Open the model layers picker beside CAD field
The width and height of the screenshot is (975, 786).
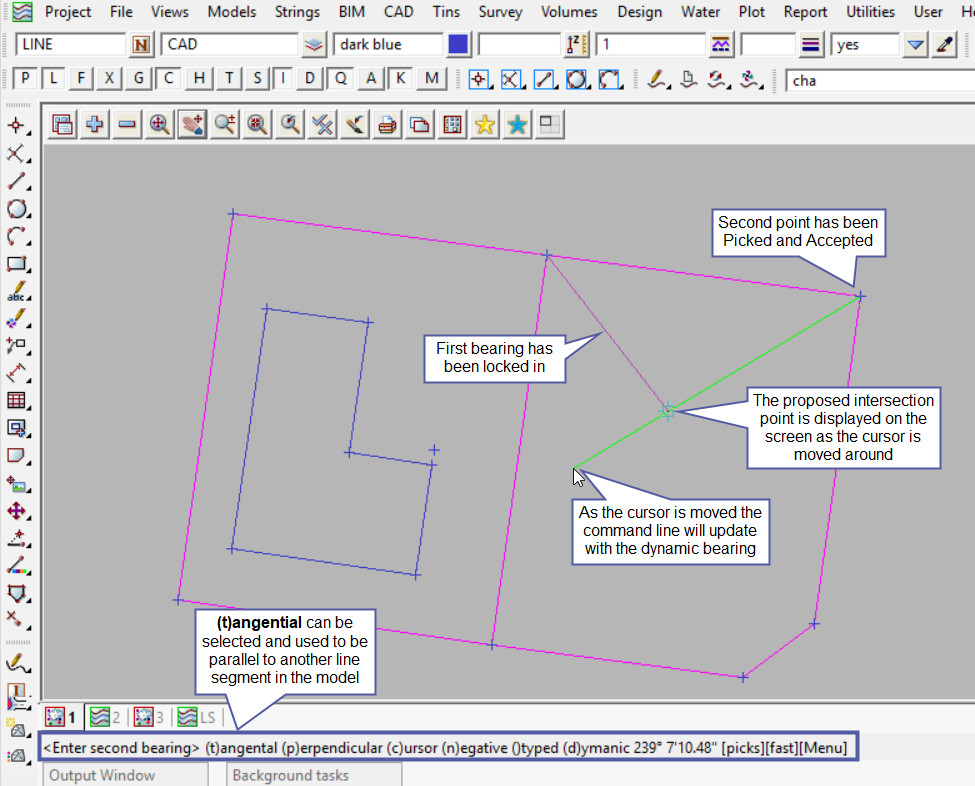(315, 45)
